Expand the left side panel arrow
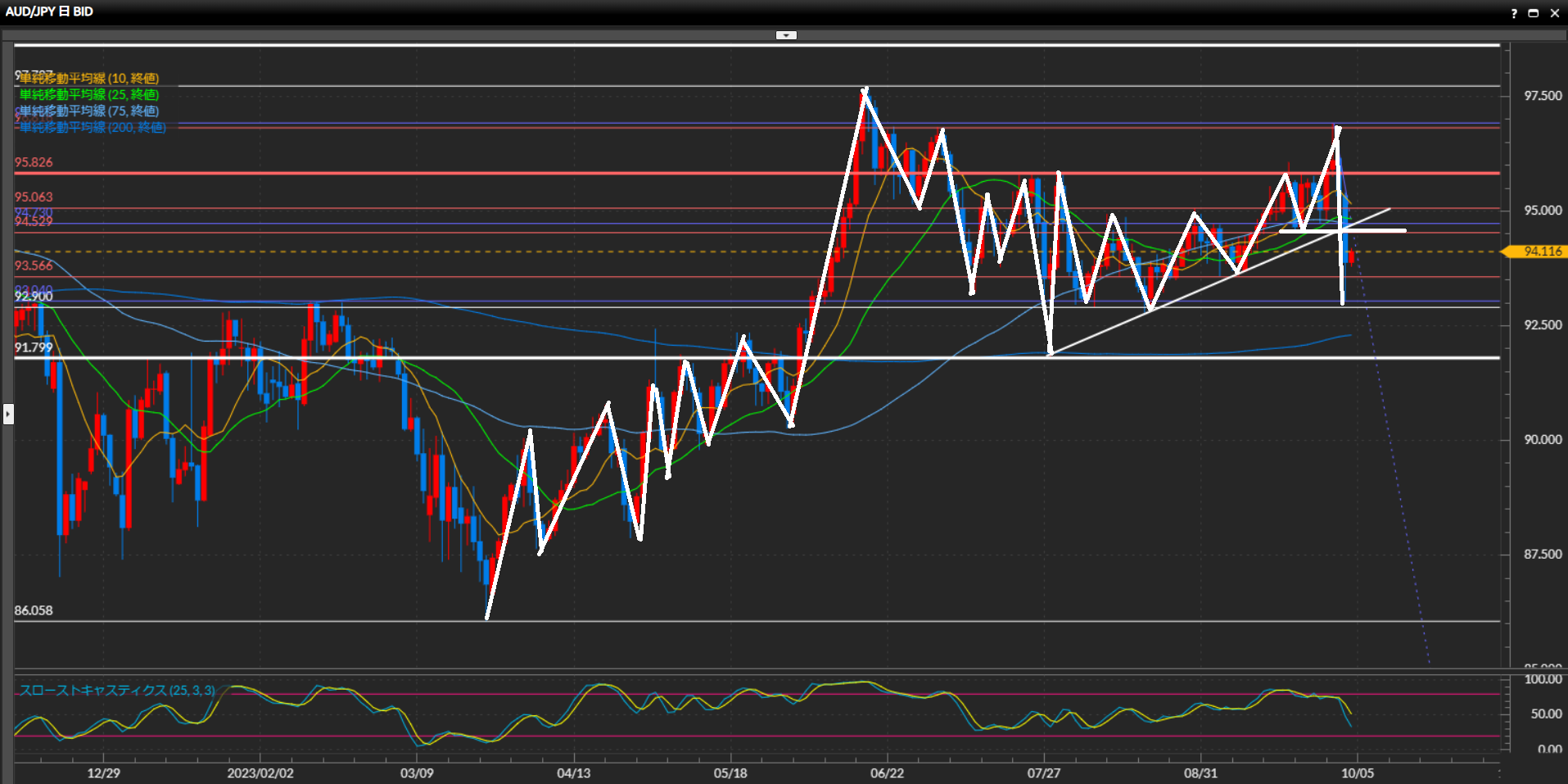Image resolution: width=1568 pixels, height=784 pixels. (x=8, y=414)
